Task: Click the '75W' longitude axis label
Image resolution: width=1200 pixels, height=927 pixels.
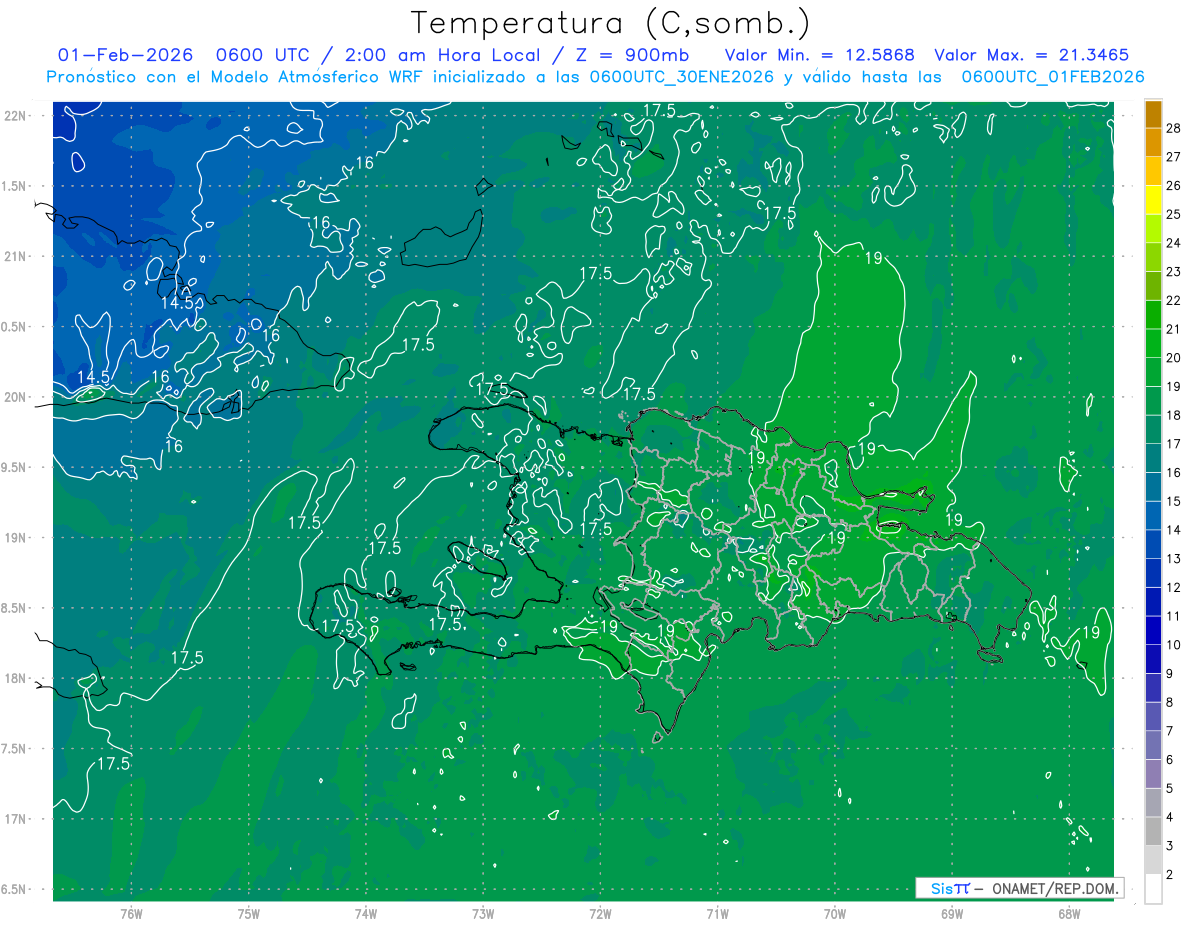Action: 249,913
